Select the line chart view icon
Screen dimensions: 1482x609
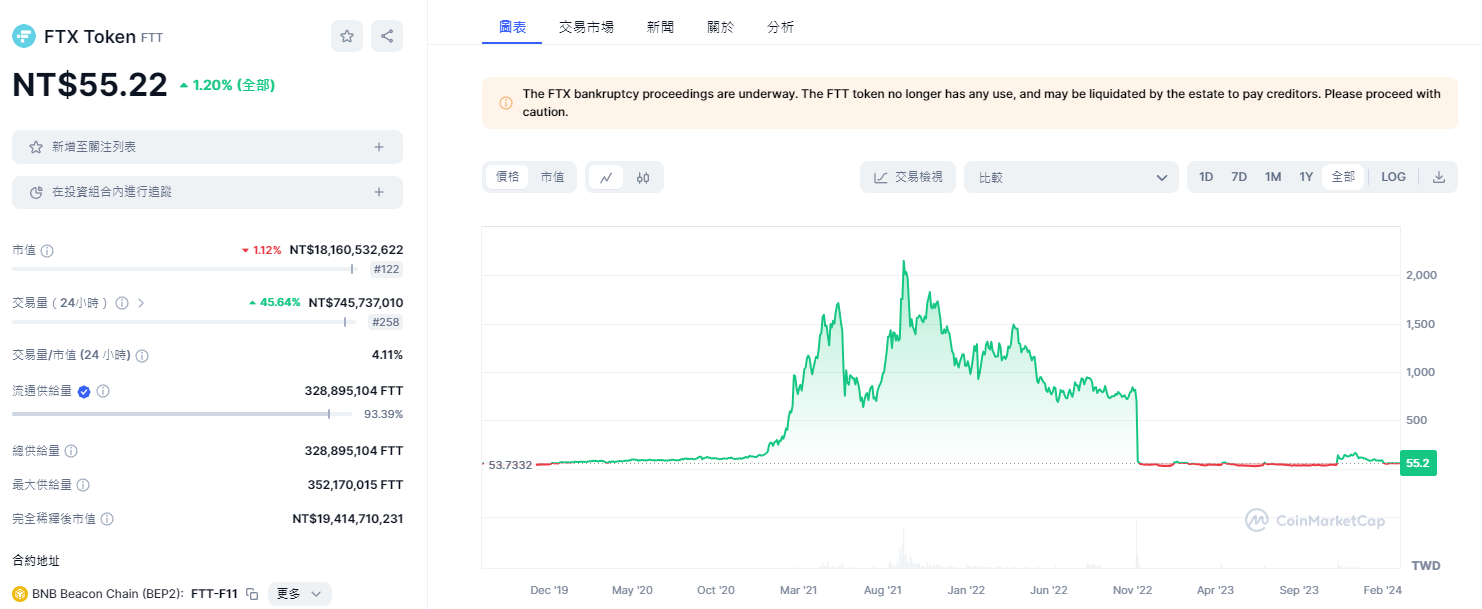[606, 177]
